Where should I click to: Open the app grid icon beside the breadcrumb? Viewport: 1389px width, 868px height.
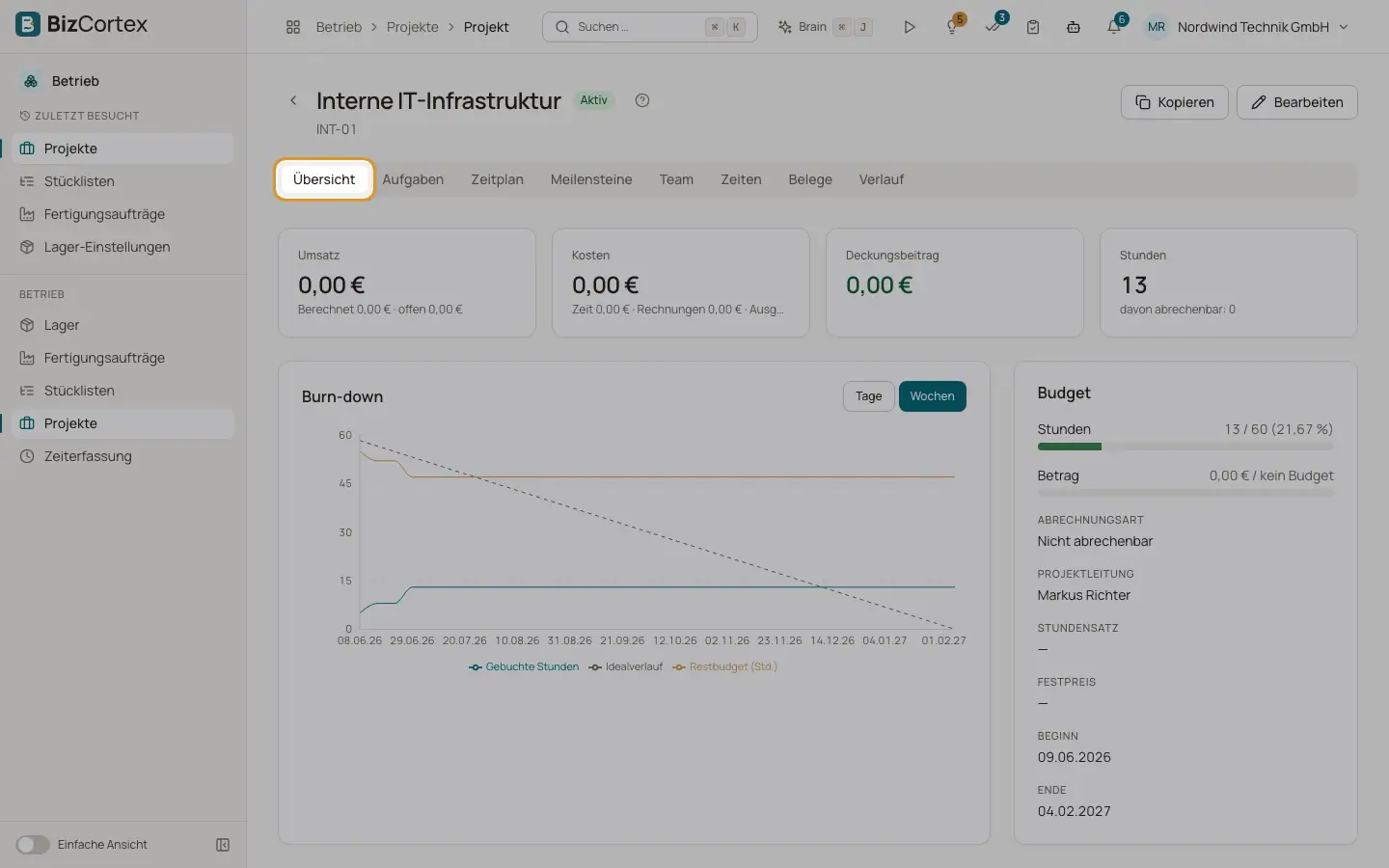[x=293, y=27]
